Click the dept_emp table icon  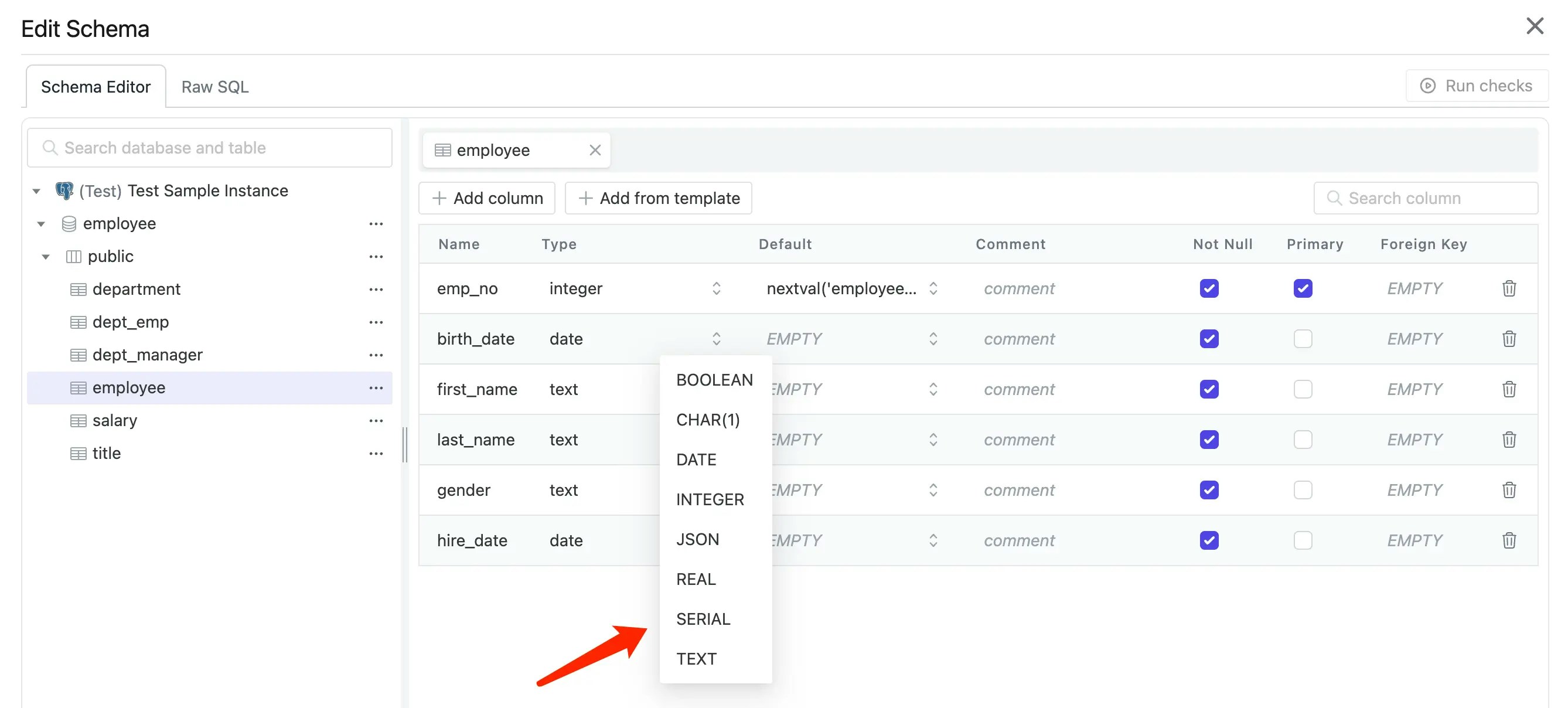click(78, 323)
